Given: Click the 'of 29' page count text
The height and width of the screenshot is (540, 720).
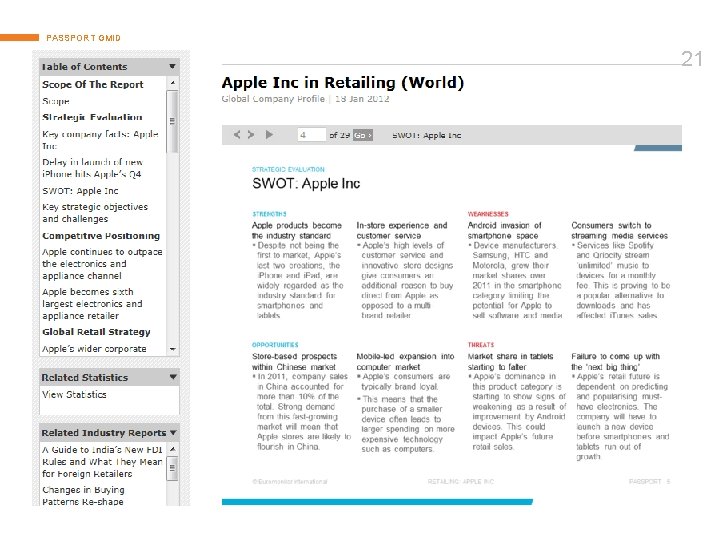Looking at the screenshot, I should (339, 135).
